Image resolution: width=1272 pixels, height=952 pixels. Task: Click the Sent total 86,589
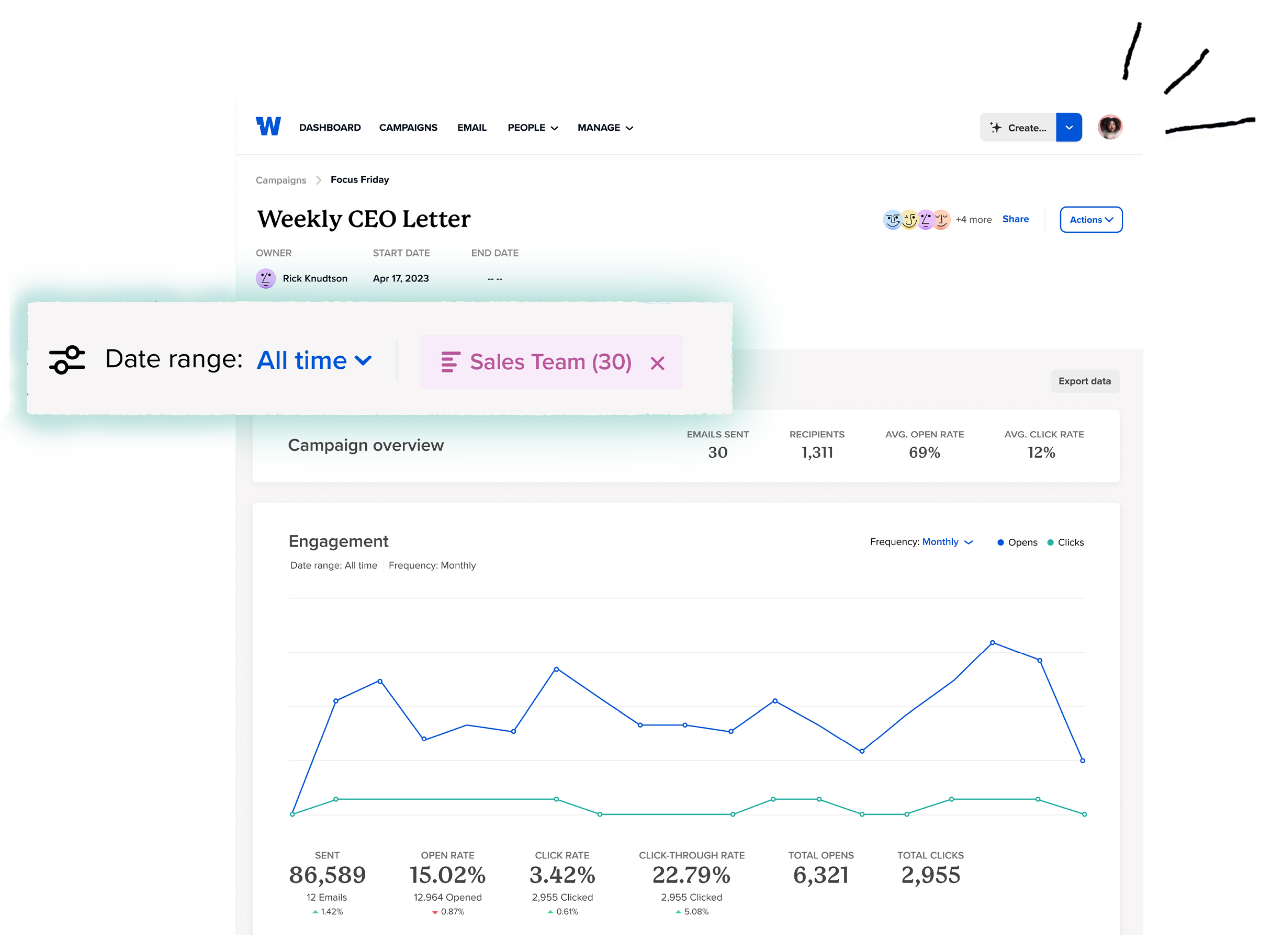pos(327,875)
